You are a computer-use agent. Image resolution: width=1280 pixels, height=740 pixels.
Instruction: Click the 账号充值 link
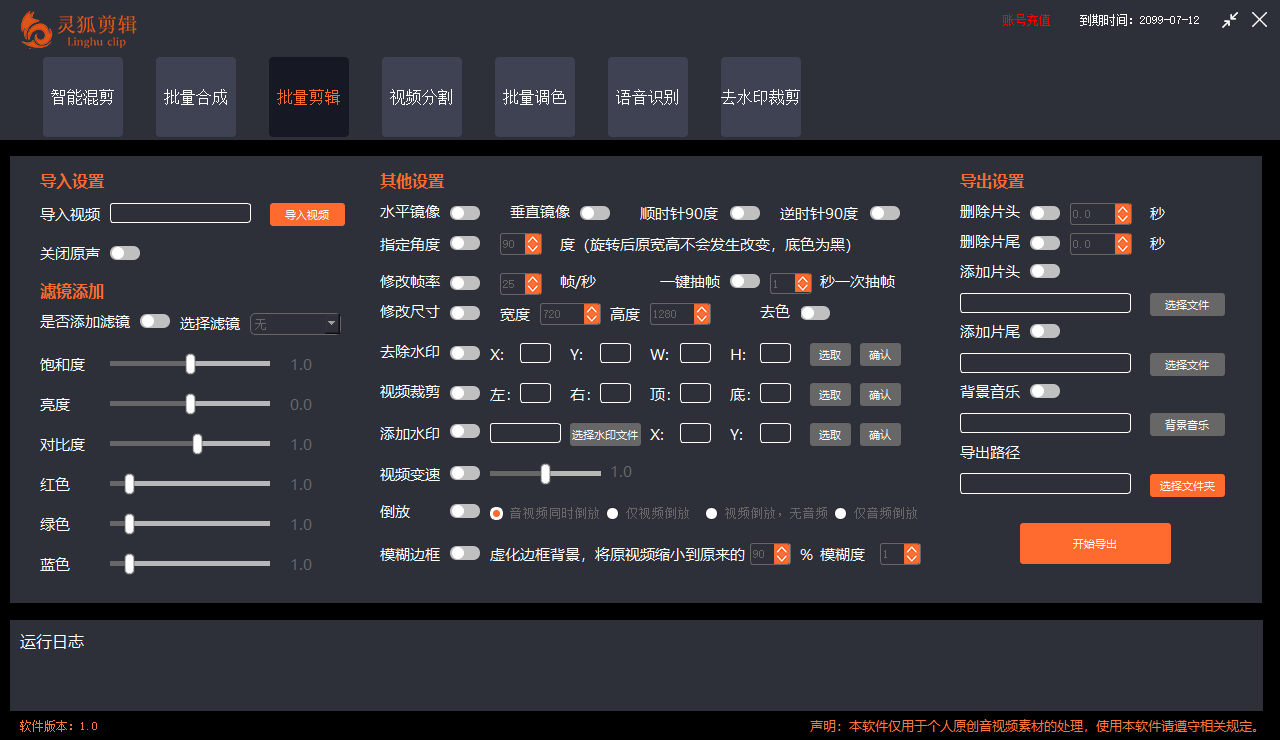(x=1026, y=18)
